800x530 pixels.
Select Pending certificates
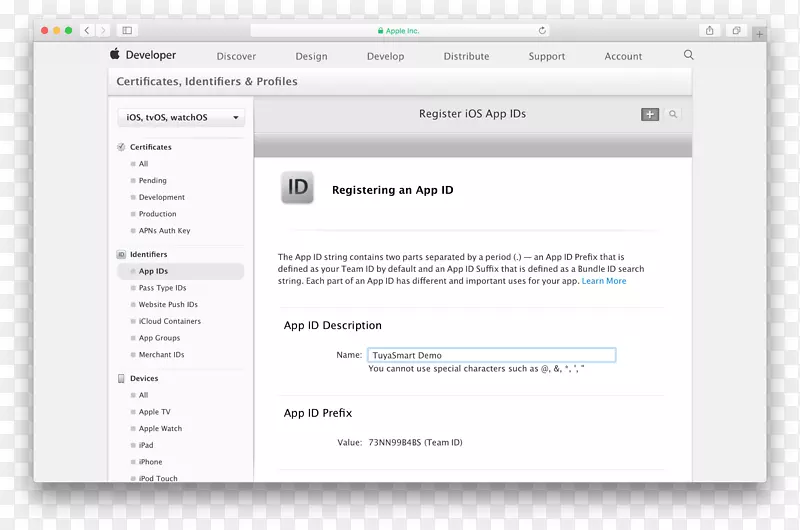click(153, 181)
